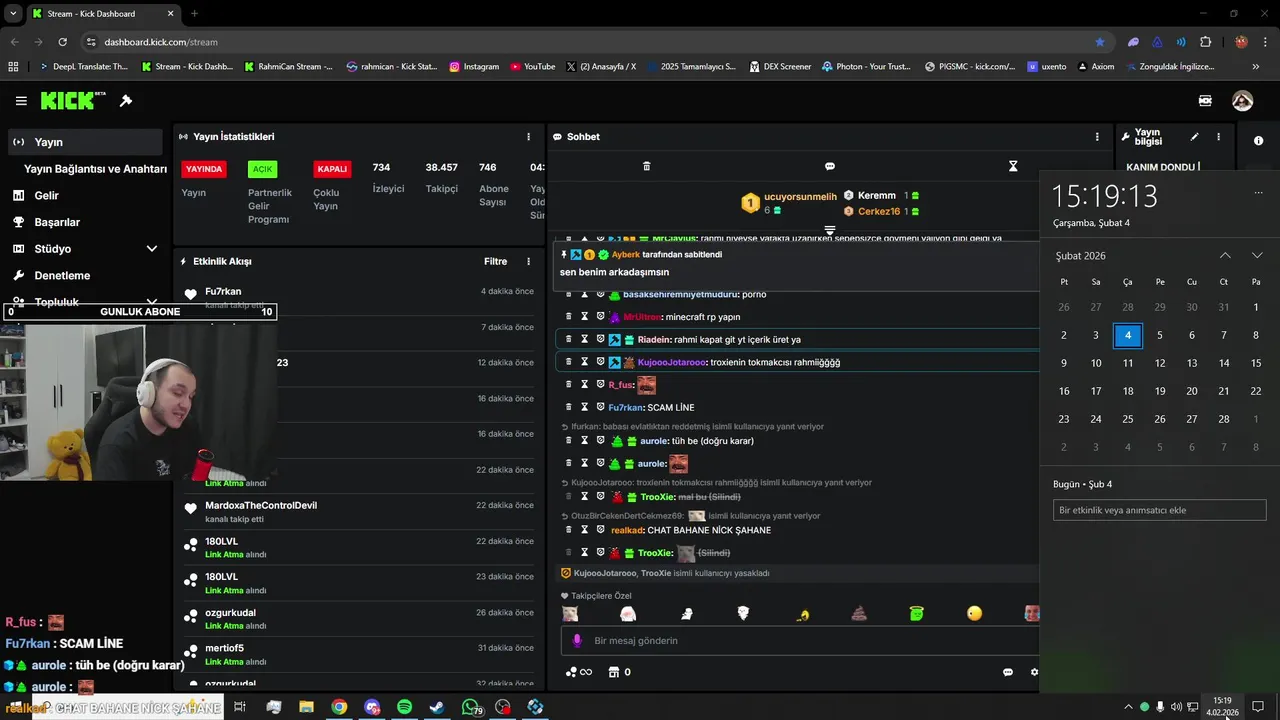The image size is (1280, 720).
Task: Open channel points infinity icon below chat
Action: pyautogui.click(x=579, y=672)
